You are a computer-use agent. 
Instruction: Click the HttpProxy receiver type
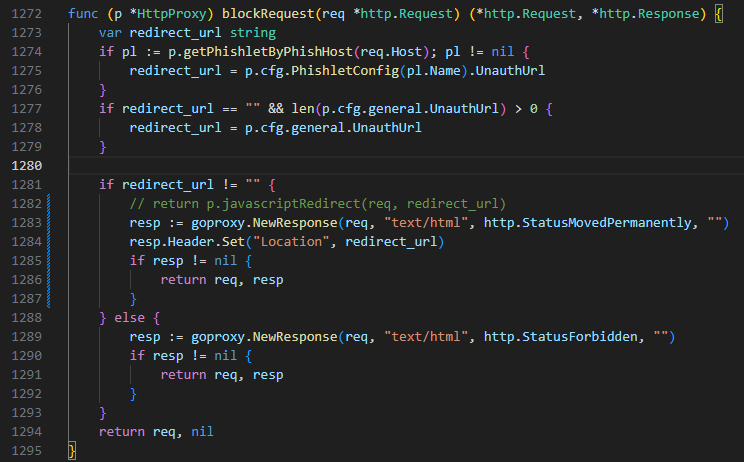pyautogui.click(x=172, y=14)
